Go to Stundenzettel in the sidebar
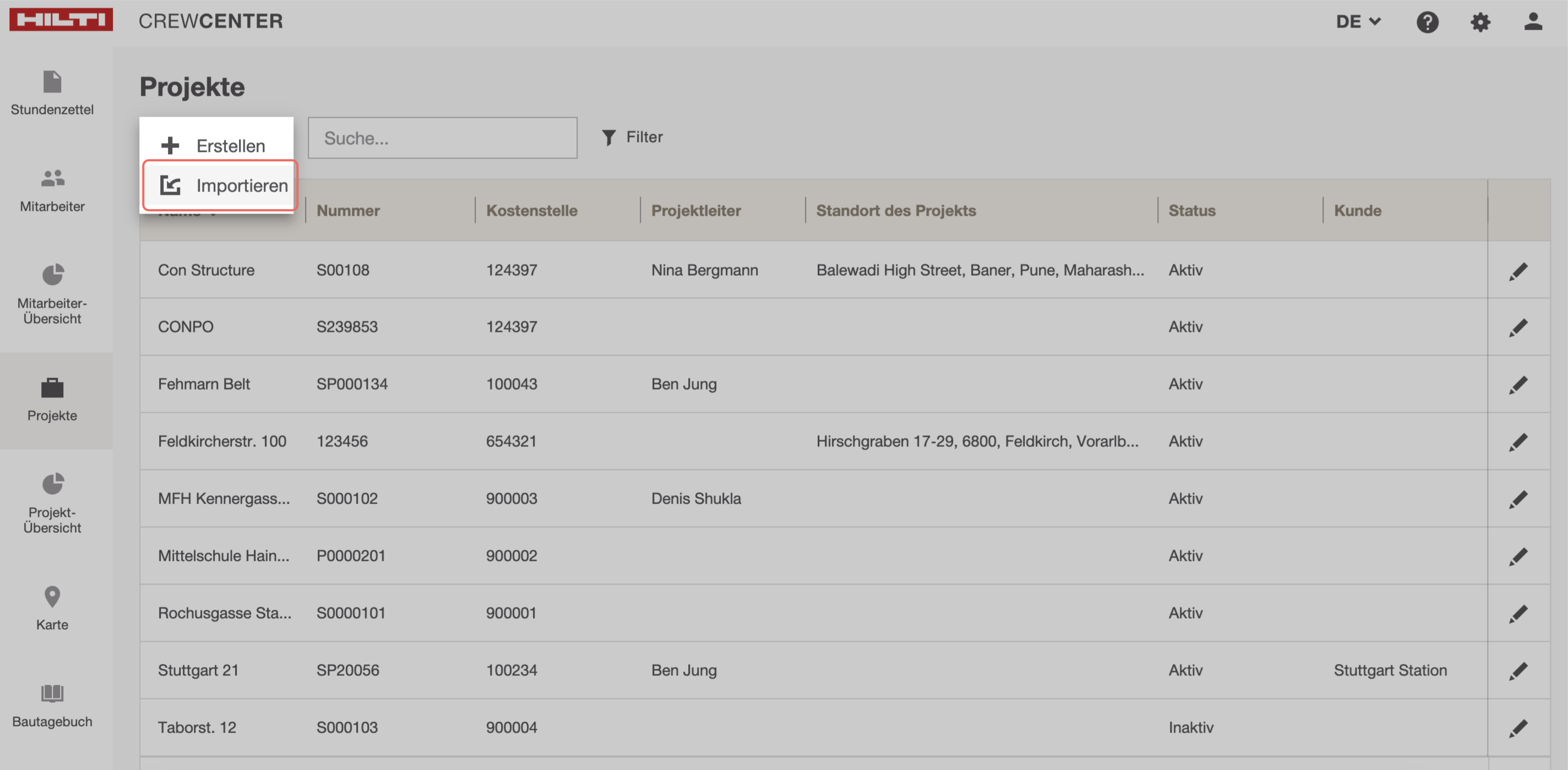The width and height of the screenshot is (1568, 770). (52, 93)
